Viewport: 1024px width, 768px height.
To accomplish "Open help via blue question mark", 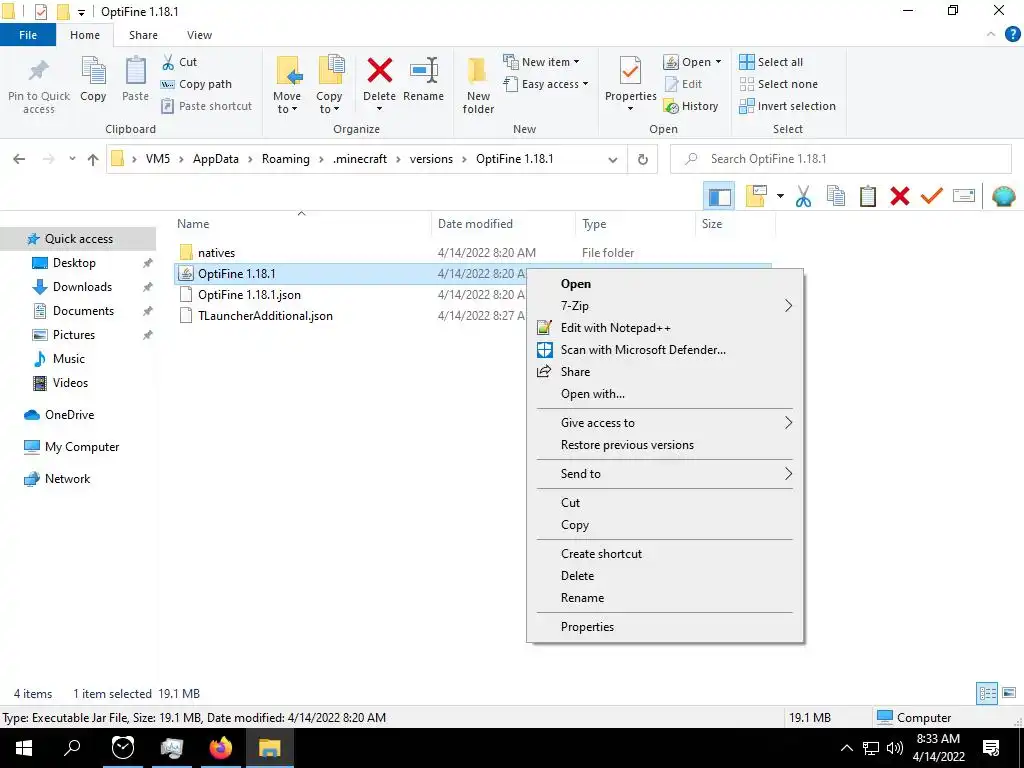I will pos(1012,35).
